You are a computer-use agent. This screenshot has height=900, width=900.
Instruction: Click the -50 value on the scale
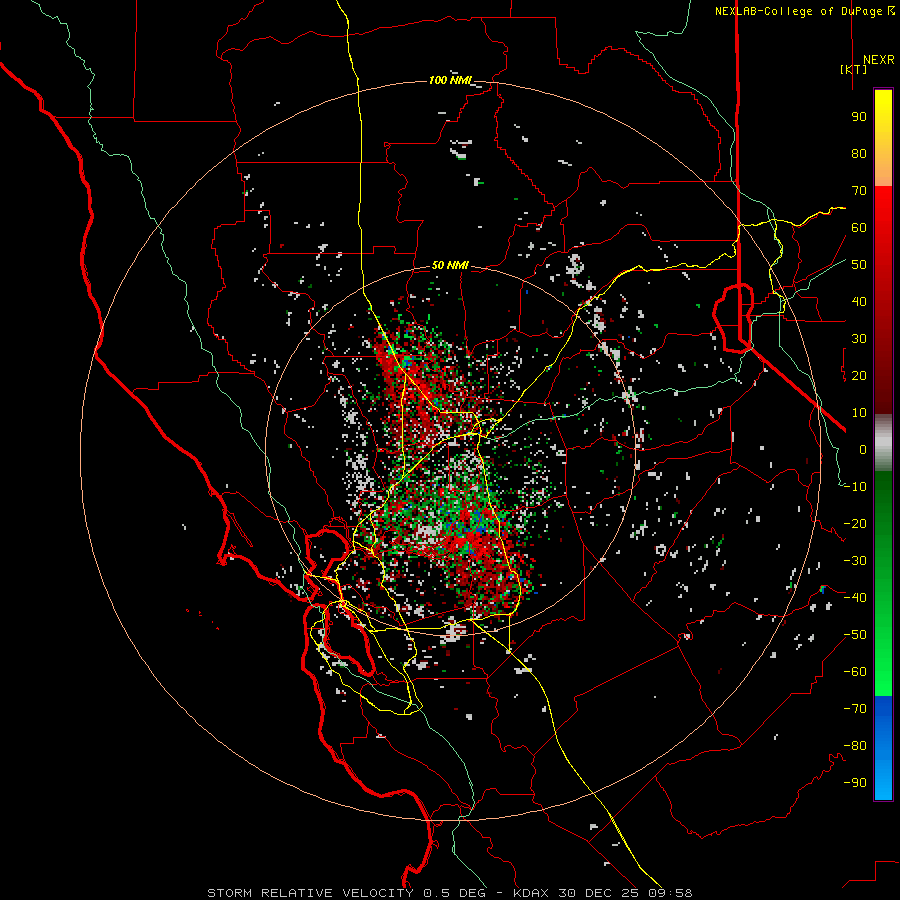855,635
